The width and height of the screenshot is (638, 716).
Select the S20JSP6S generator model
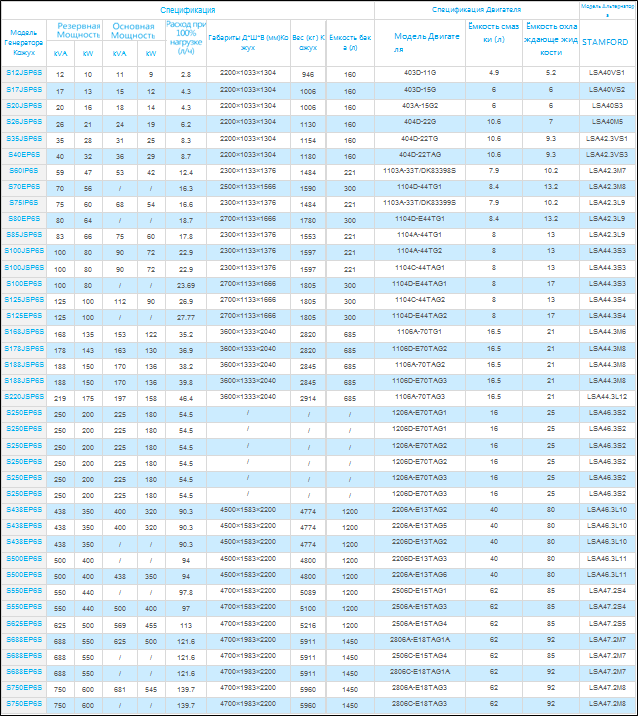coord(25,105)
